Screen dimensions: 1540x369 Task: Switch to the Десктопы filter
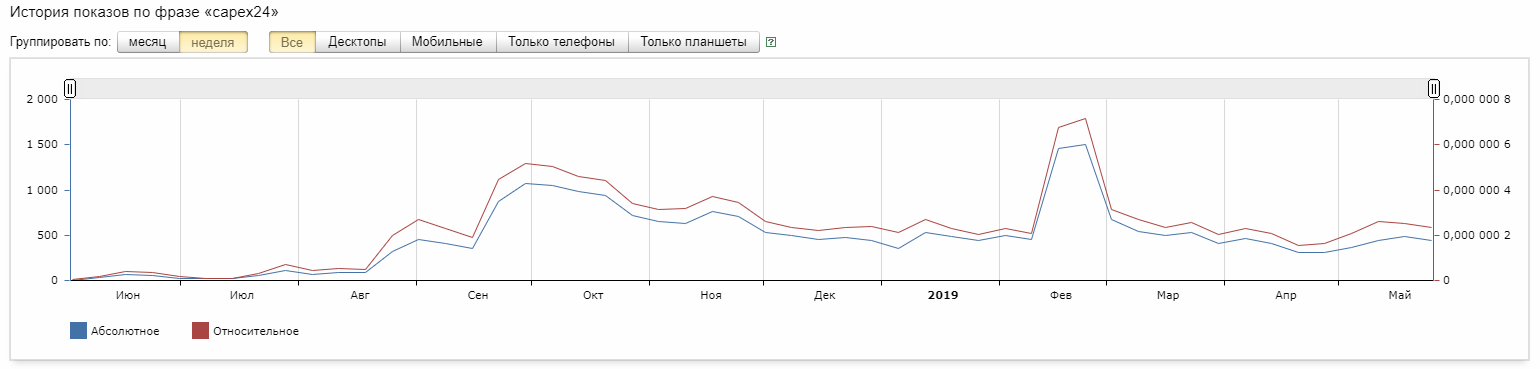(358, 42)
